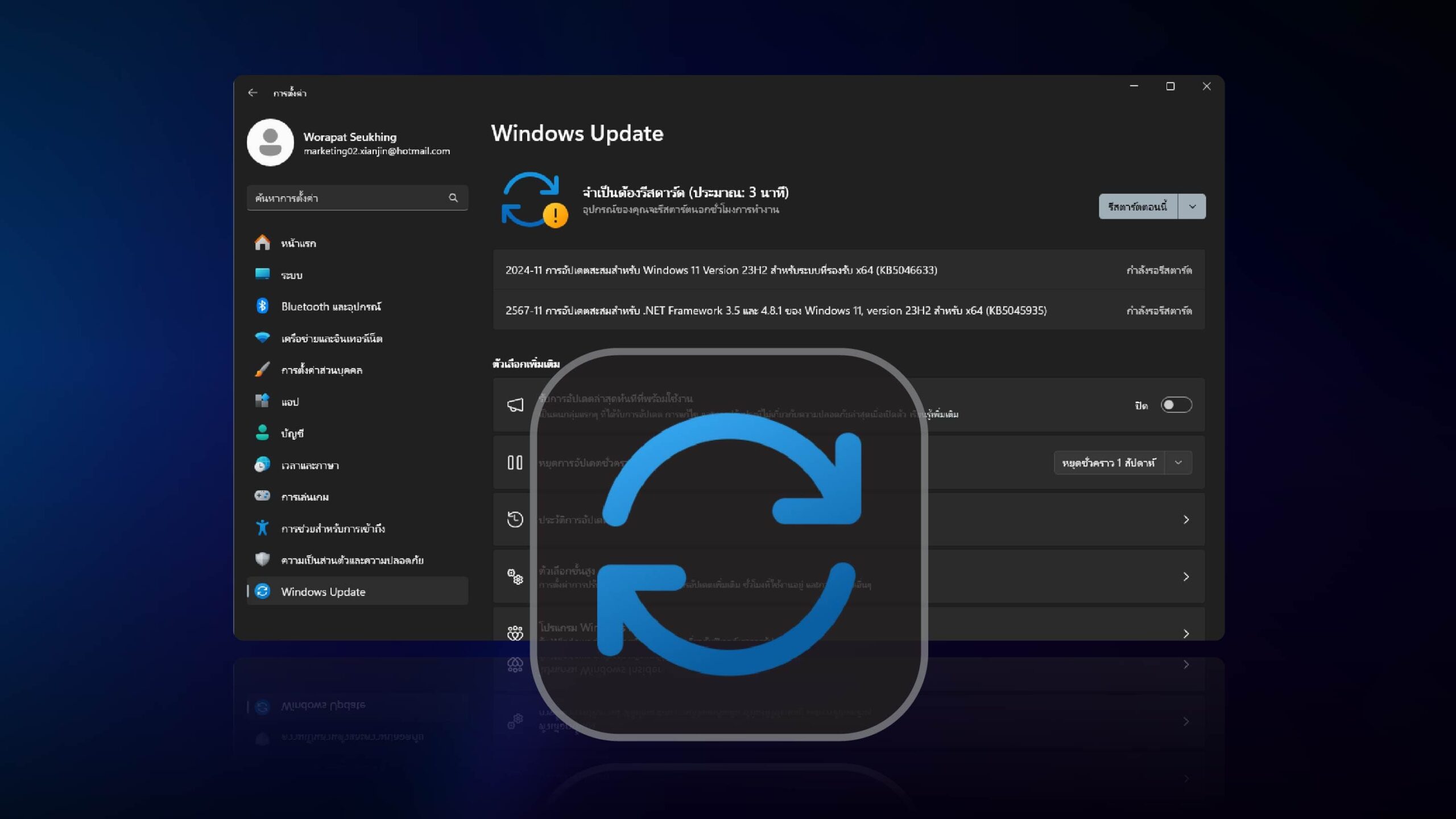1456x819 pixels.
Task: Expand the arrow next to รีสตาร์ตตอนนี้
Action: click(1192, 206)
